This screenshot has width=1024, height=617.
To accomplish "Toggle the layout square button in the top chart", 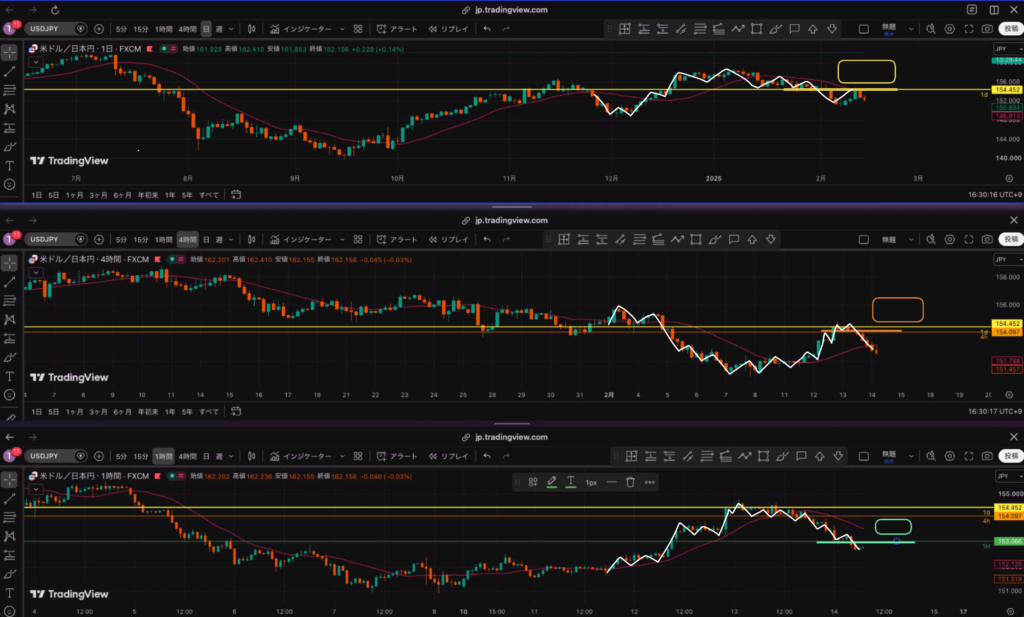I will point(863,29).
